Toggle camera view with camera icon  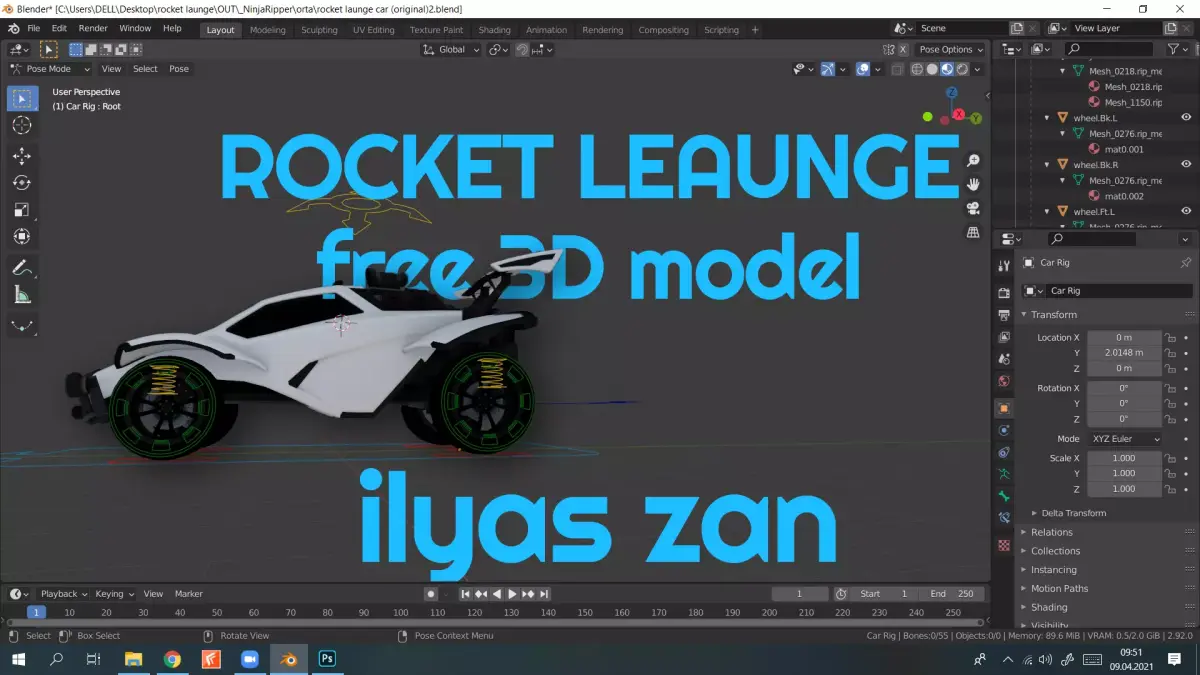point(973,209)
